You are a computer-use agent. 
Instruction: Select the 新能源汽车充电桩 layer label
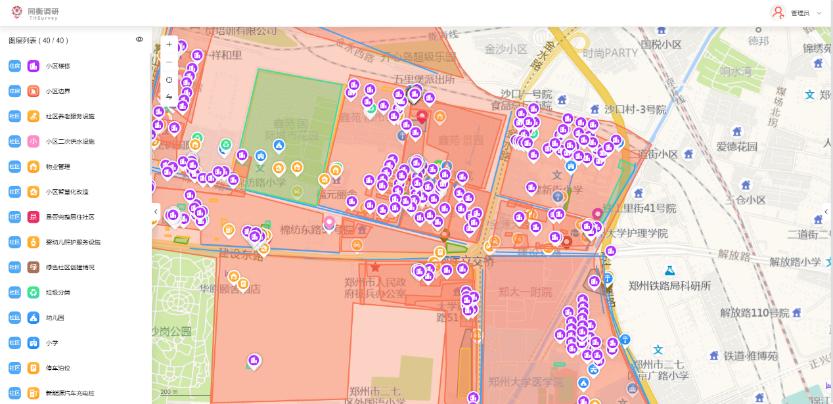(x=70, y=393)
